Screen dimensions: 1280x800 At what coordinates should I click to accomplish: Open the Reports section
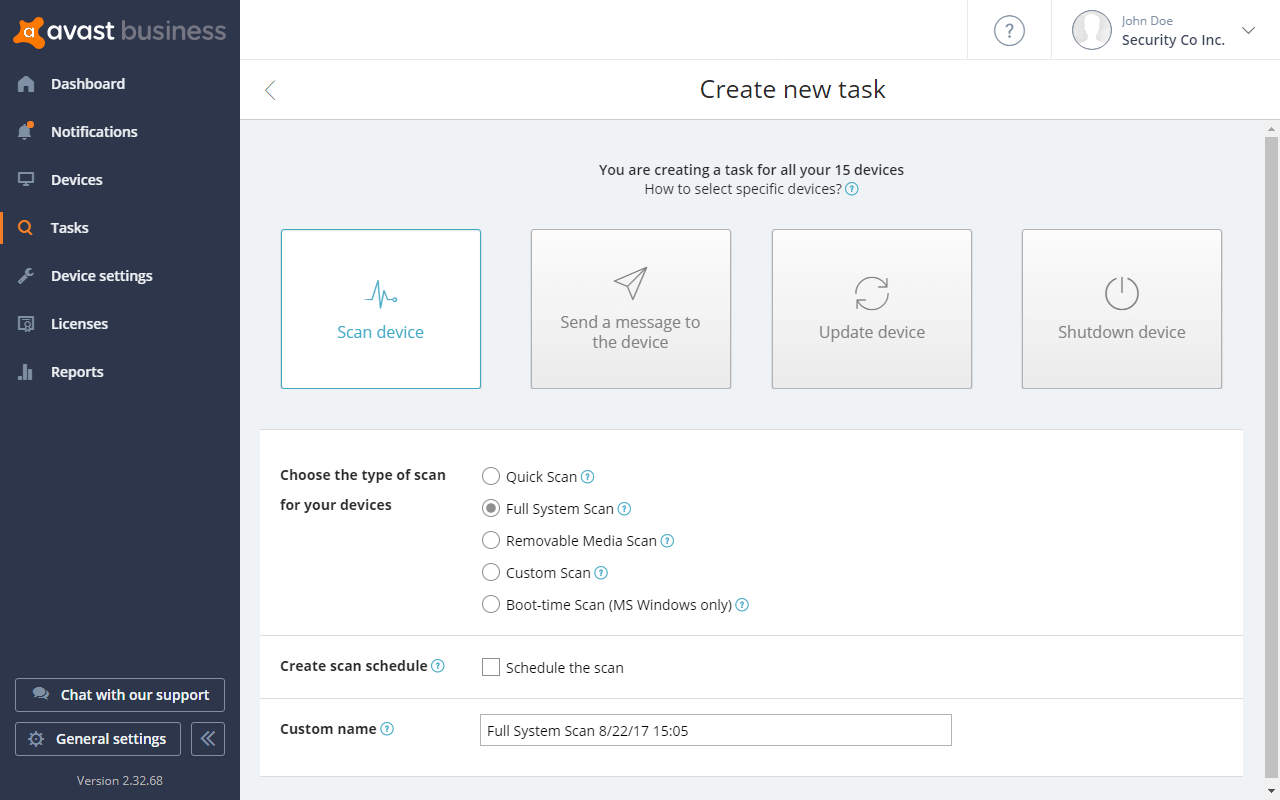pyautogui.click(x=77, y=371)
